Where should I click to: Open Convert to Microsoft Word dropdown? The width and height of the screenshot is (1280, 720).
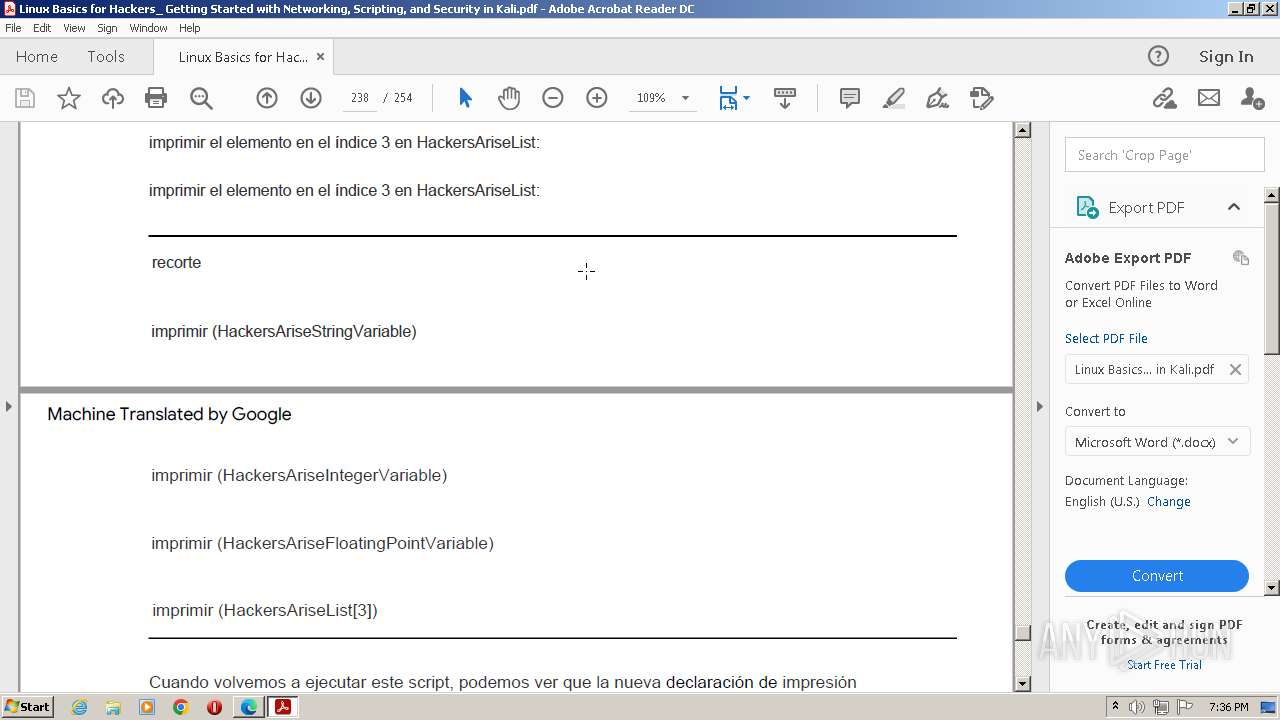click(1157, 442)
